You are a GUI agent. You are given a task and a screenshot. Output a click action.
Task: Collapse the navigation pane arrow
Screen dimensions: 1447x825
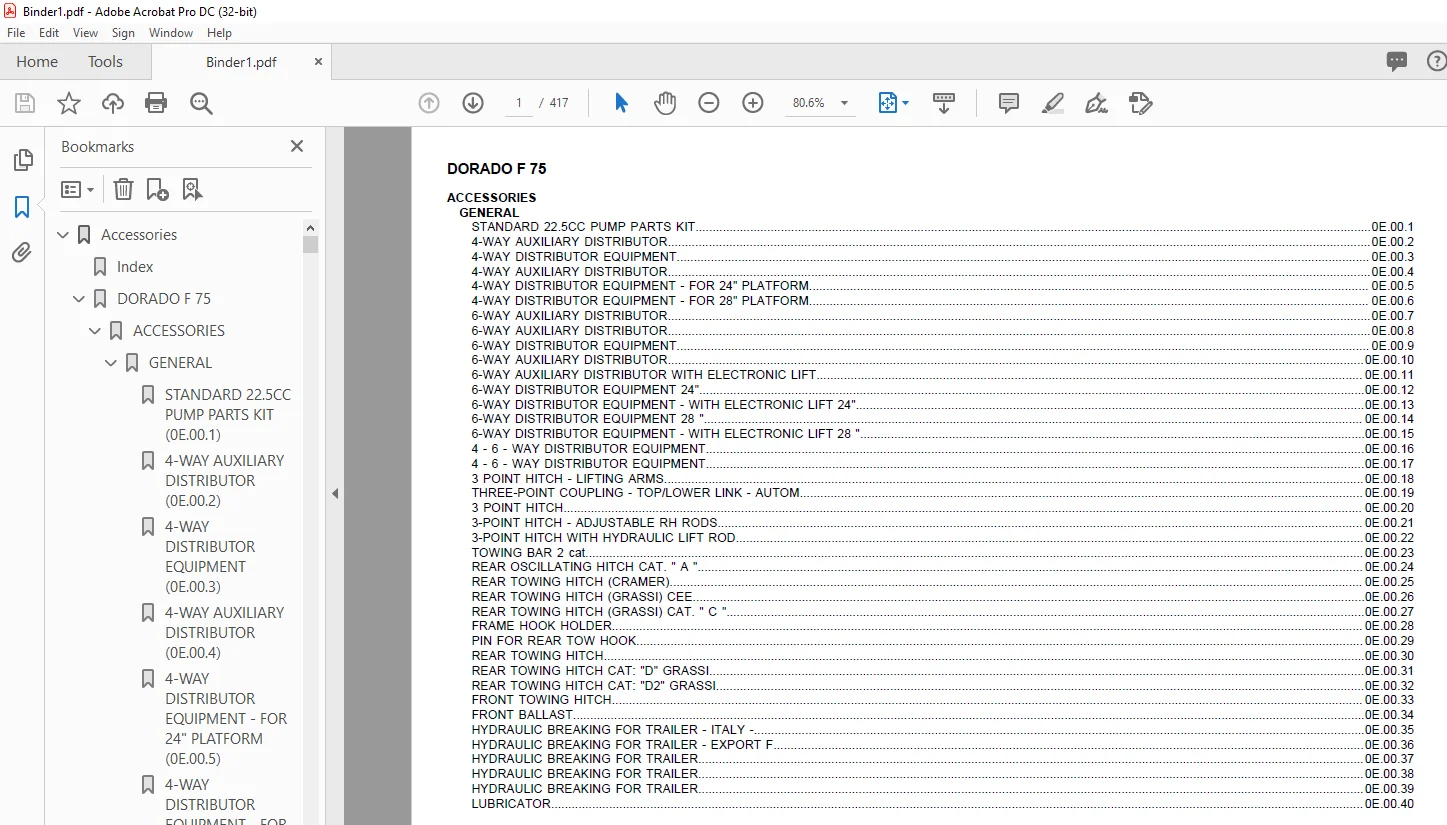(x=335, y=493)
